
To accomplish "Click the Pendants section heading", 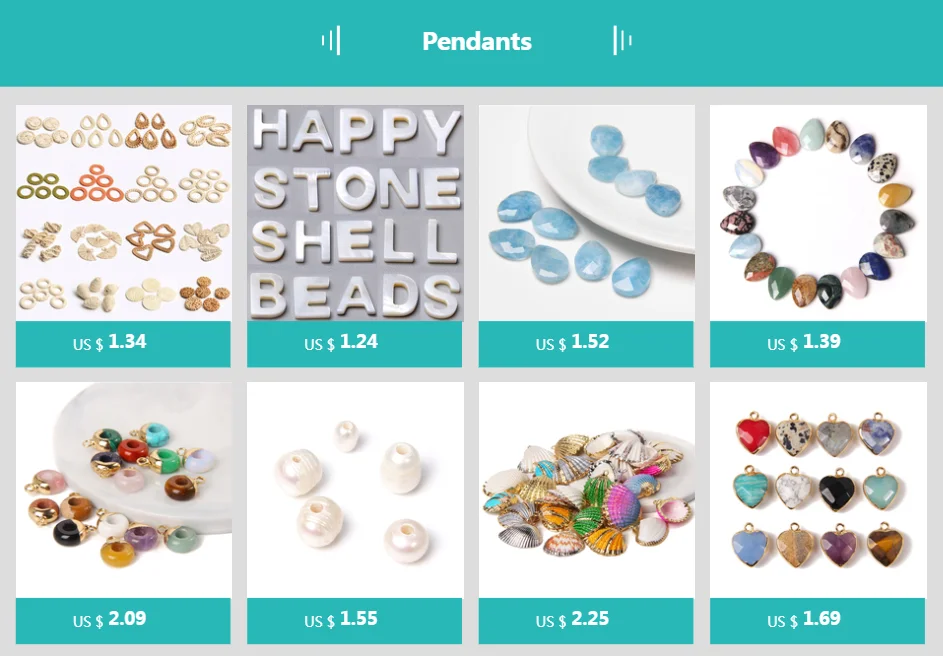I will 477,41.
